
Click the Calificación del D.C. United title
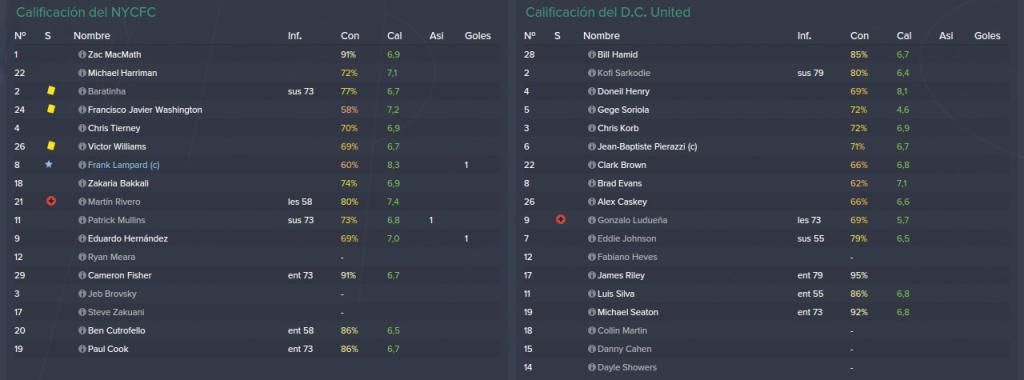(607, 12)
